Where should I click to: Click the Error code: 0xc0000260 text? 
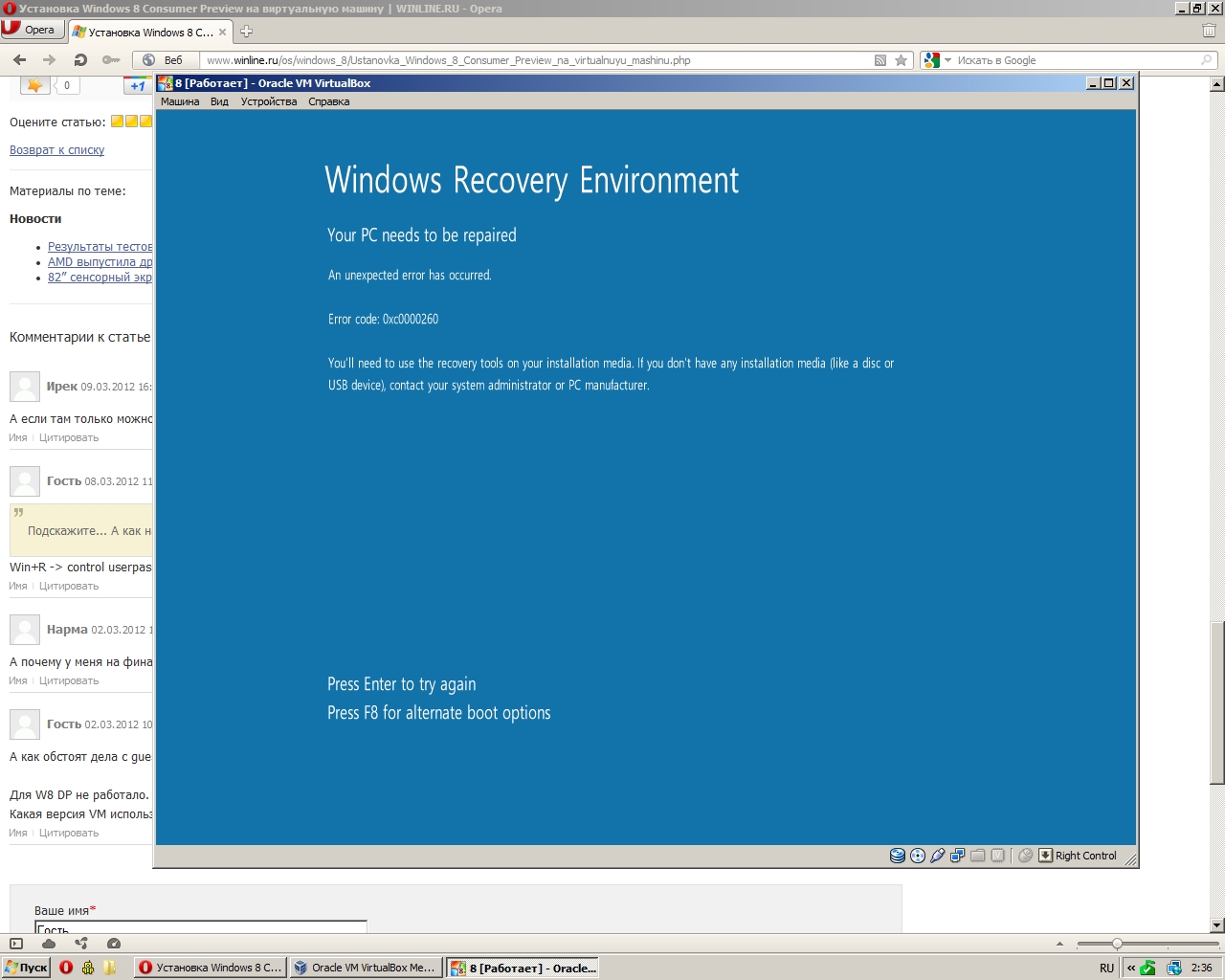[383, 319]
